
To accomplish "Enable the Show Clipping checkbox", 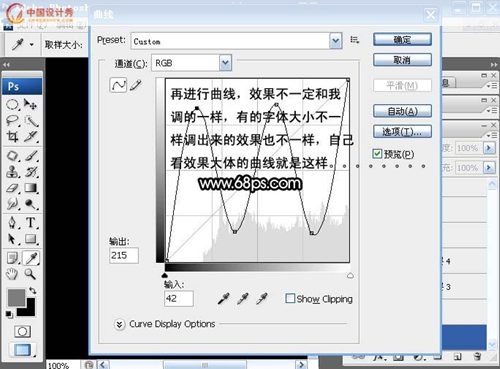I will coord(290,298).
